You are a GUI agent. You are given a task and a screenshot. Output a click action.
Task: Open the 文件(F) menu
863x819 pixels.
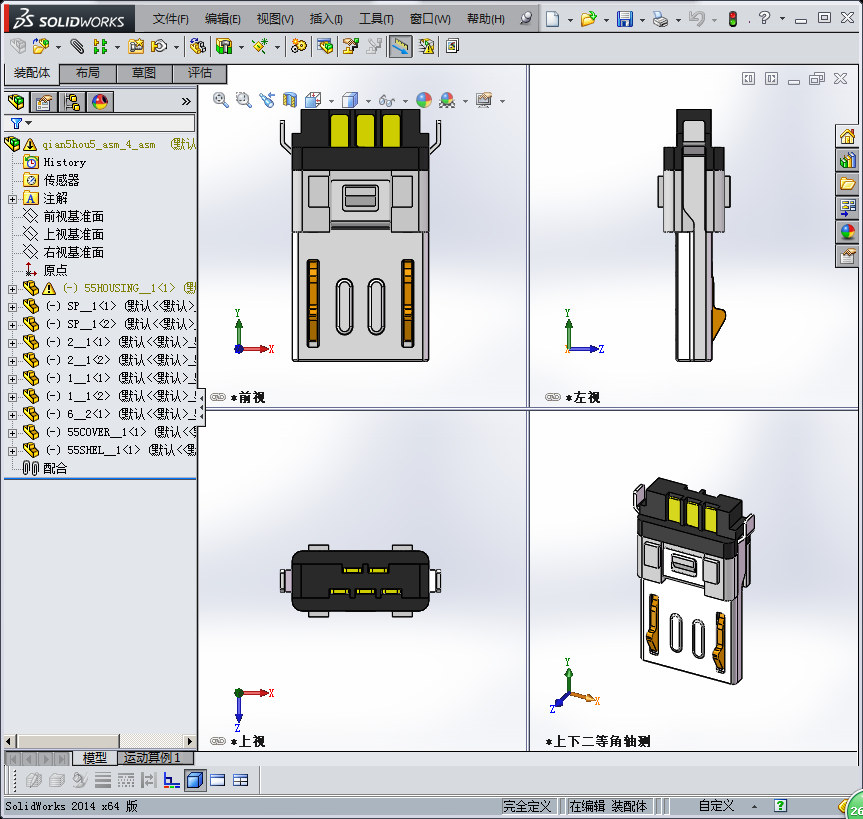pos(171,19)
